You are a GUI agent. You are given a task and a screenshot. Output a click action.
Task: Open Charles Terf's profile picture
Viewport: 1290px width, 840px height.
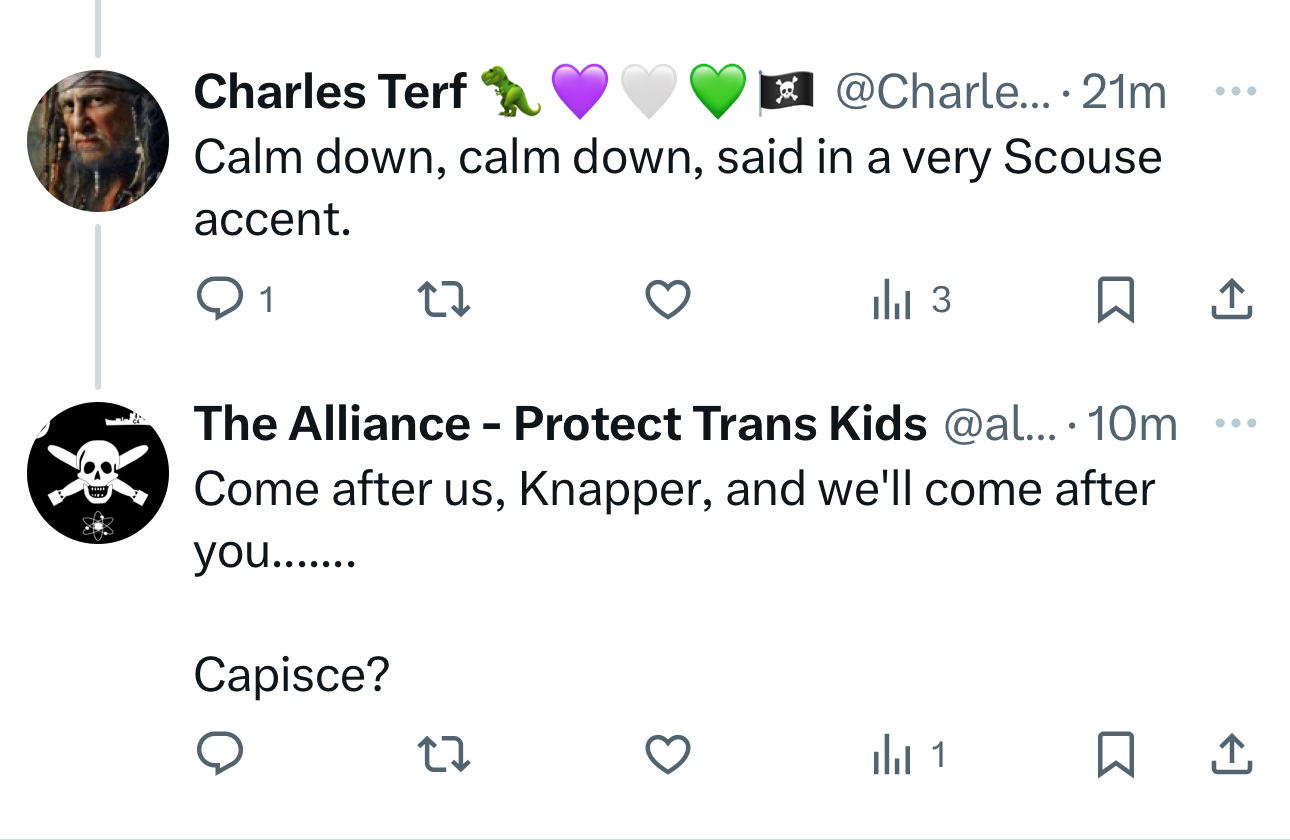98,140
